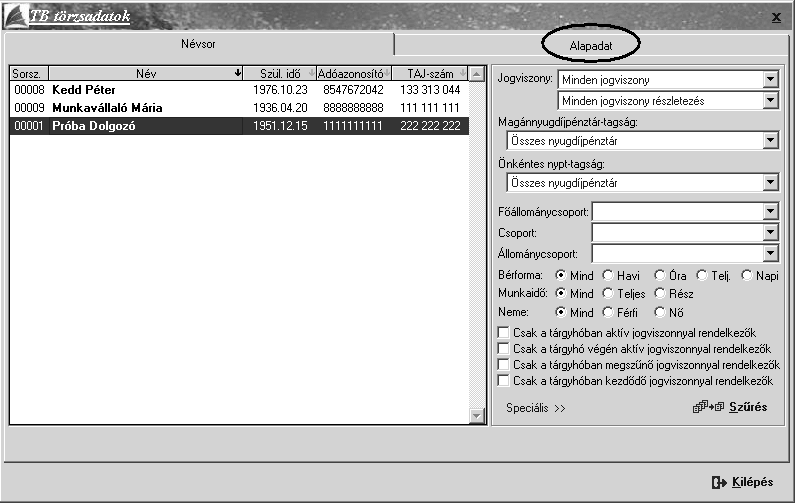Sort by Sorsz. column header
This screenshot has height=503, width=795.
point(27,74)
